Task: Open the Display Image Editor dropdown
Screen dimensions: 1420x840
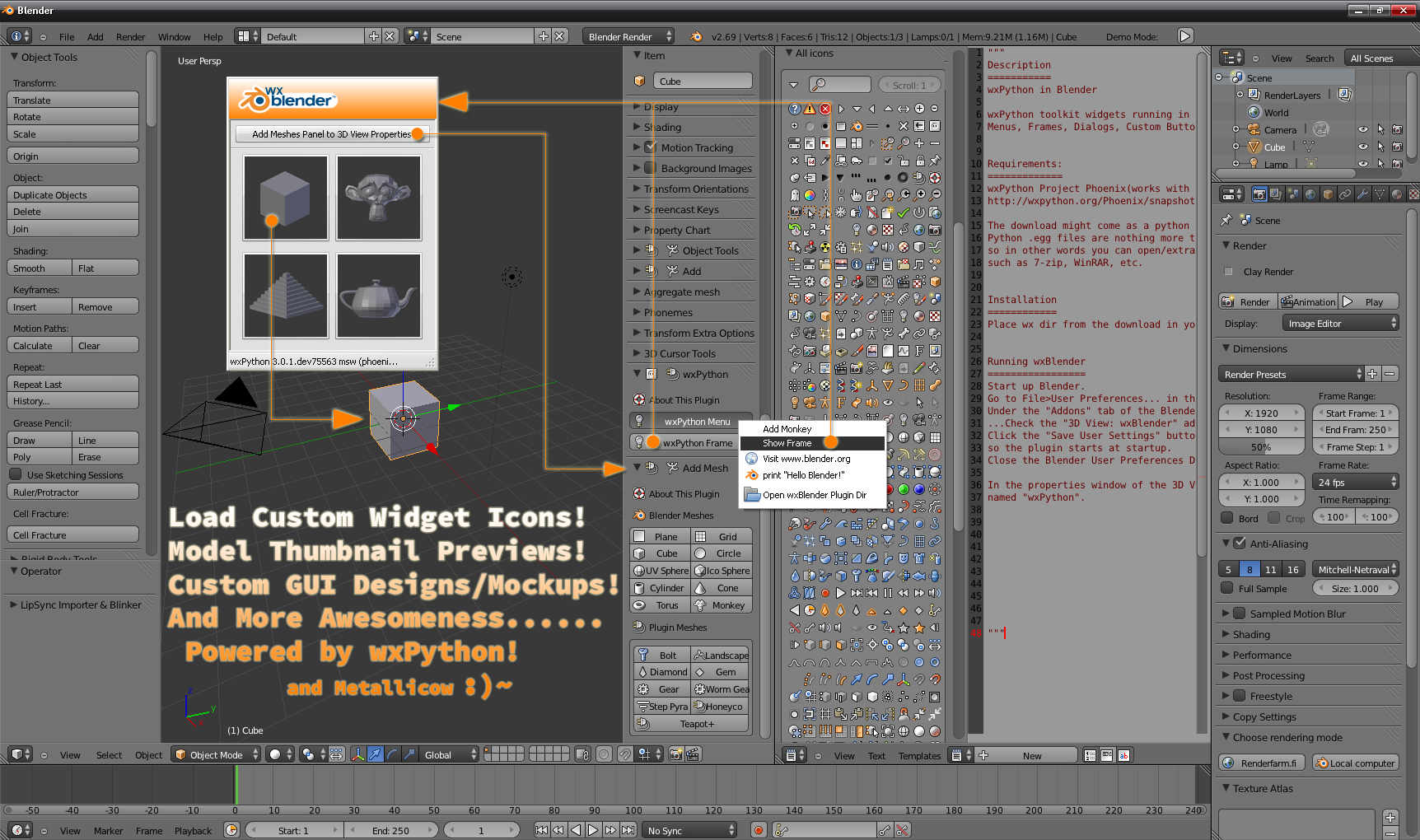Action: [x=1340, y=324]
